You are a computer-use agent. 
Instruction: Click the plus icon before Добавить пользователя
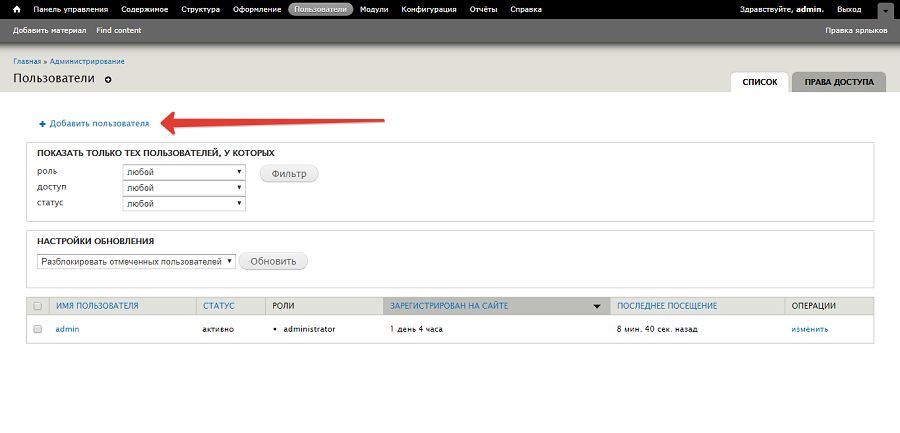pyautogui.click(x=42, y=124)
